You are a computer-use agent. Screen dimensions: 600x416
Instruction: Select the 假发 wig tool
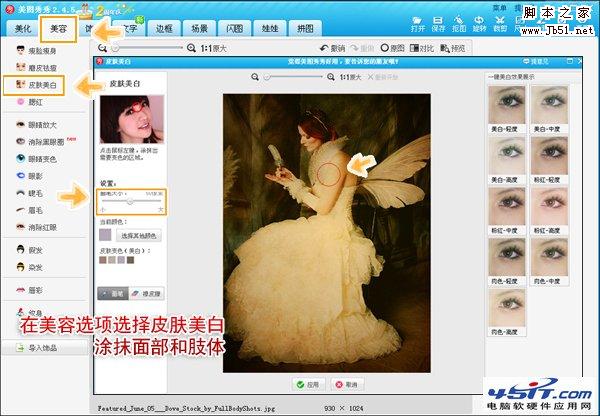pos(30,250)
